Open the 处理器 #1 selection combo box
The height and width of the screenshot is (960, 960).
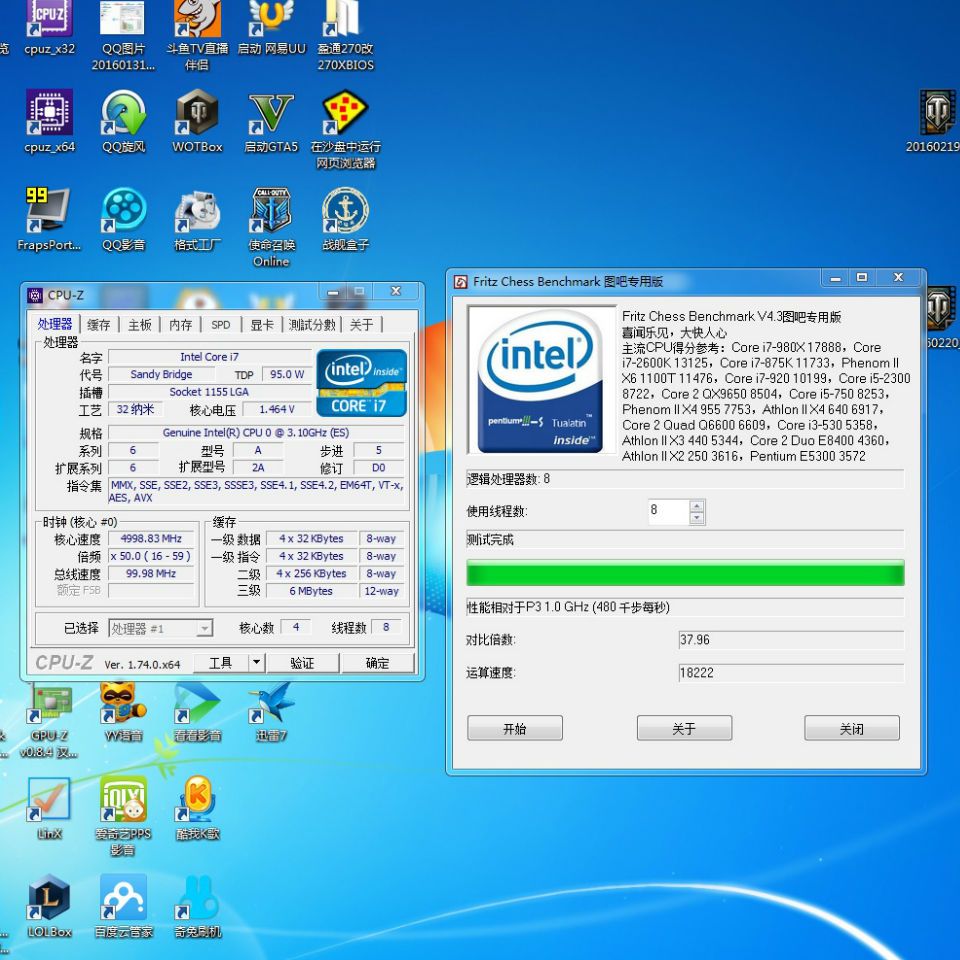(x=161, y=628)
